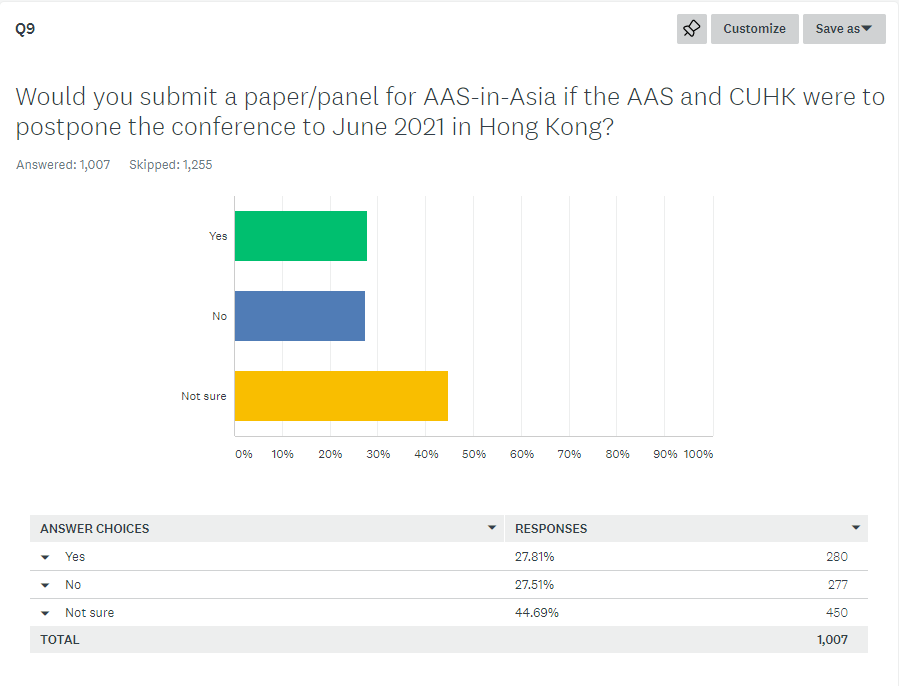Click the ANSWER CHOICES column header

point(95,529)
